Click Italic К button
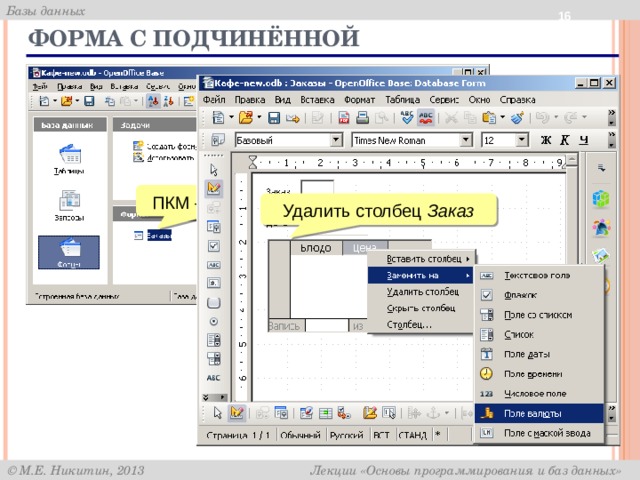The width and height of the screenshot is (640, 480). tap(564, 140)
